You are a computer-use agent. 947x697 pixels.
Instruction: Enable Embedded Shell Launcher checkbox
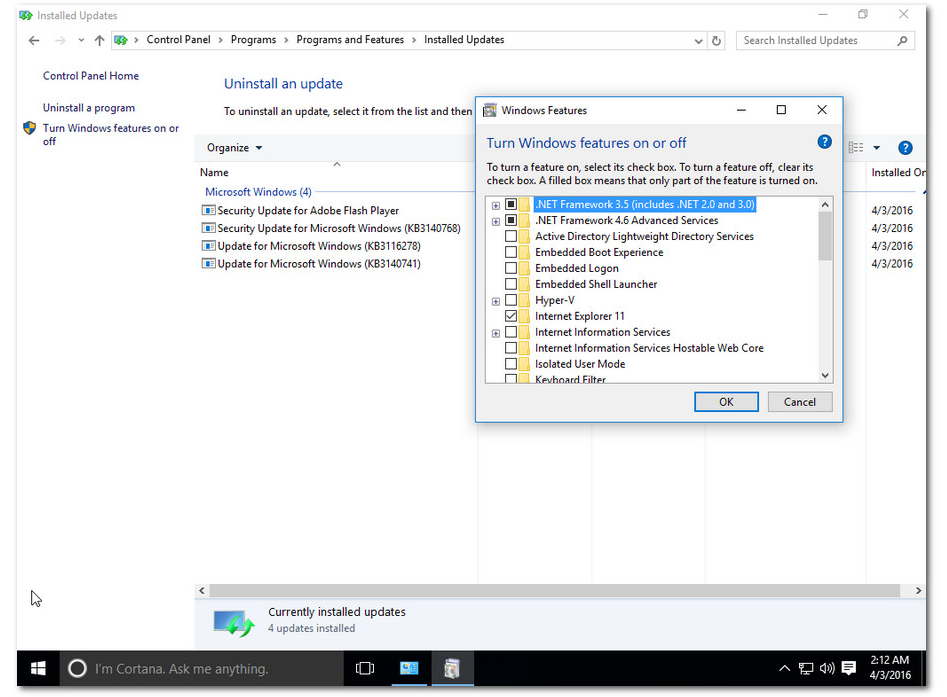coord(511,284)
